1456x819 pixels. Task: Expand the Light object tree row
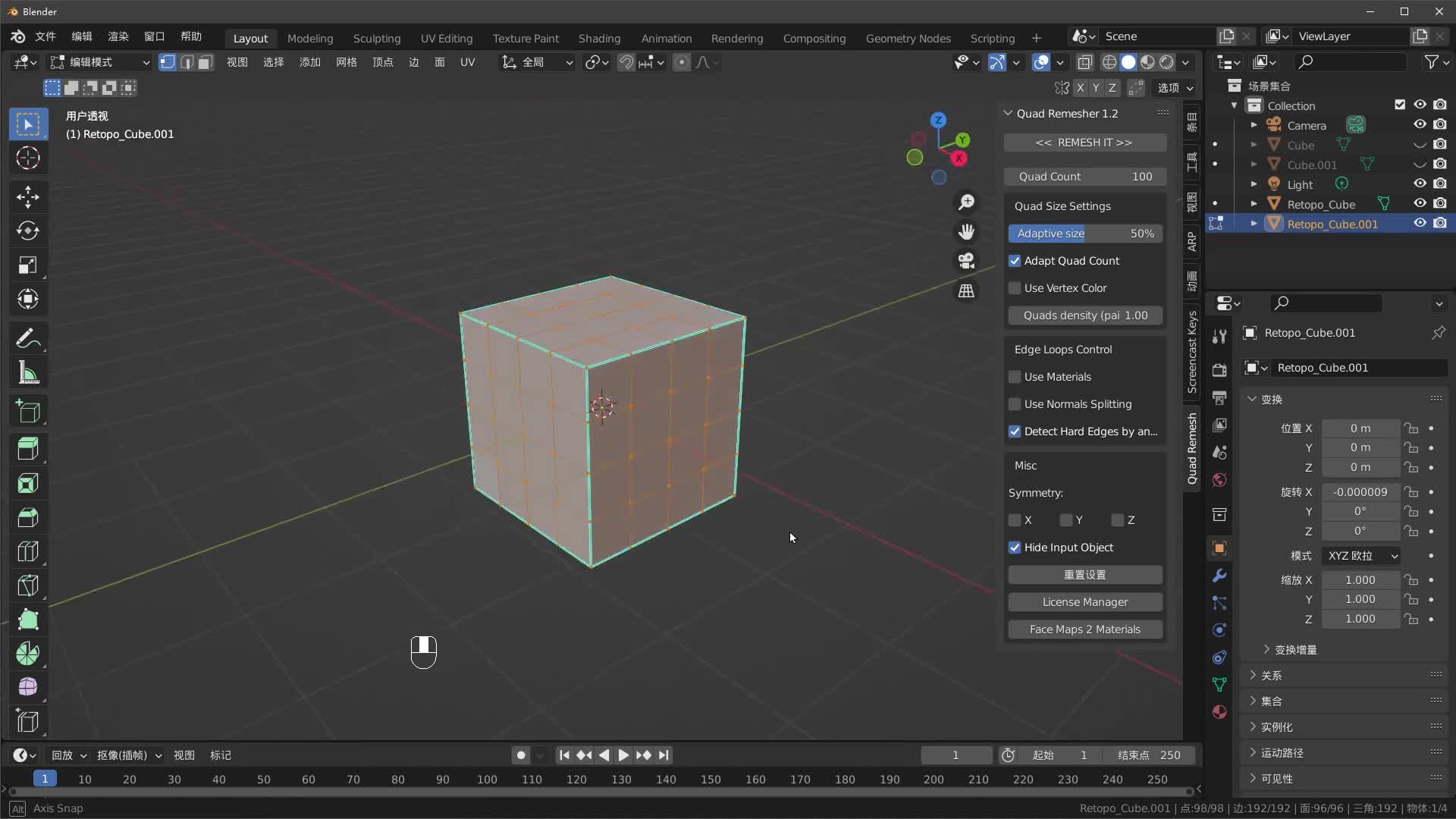tap(1254, 184)
